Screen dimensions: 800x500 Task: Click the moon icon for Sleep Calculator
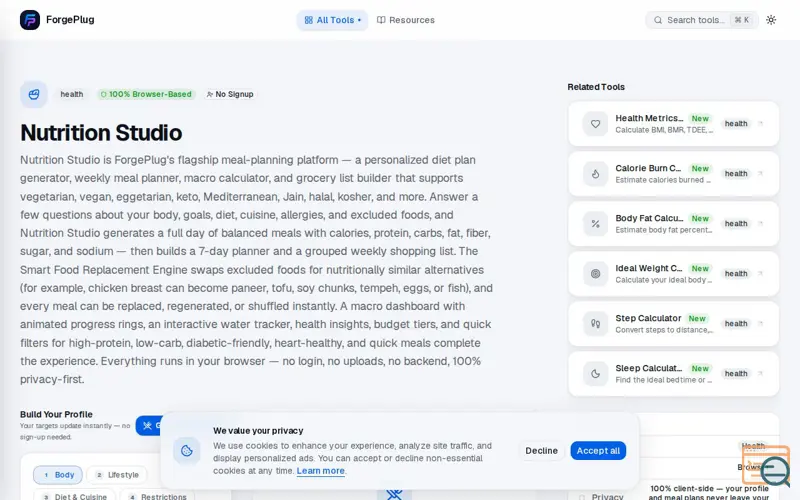tap(595, 374)
